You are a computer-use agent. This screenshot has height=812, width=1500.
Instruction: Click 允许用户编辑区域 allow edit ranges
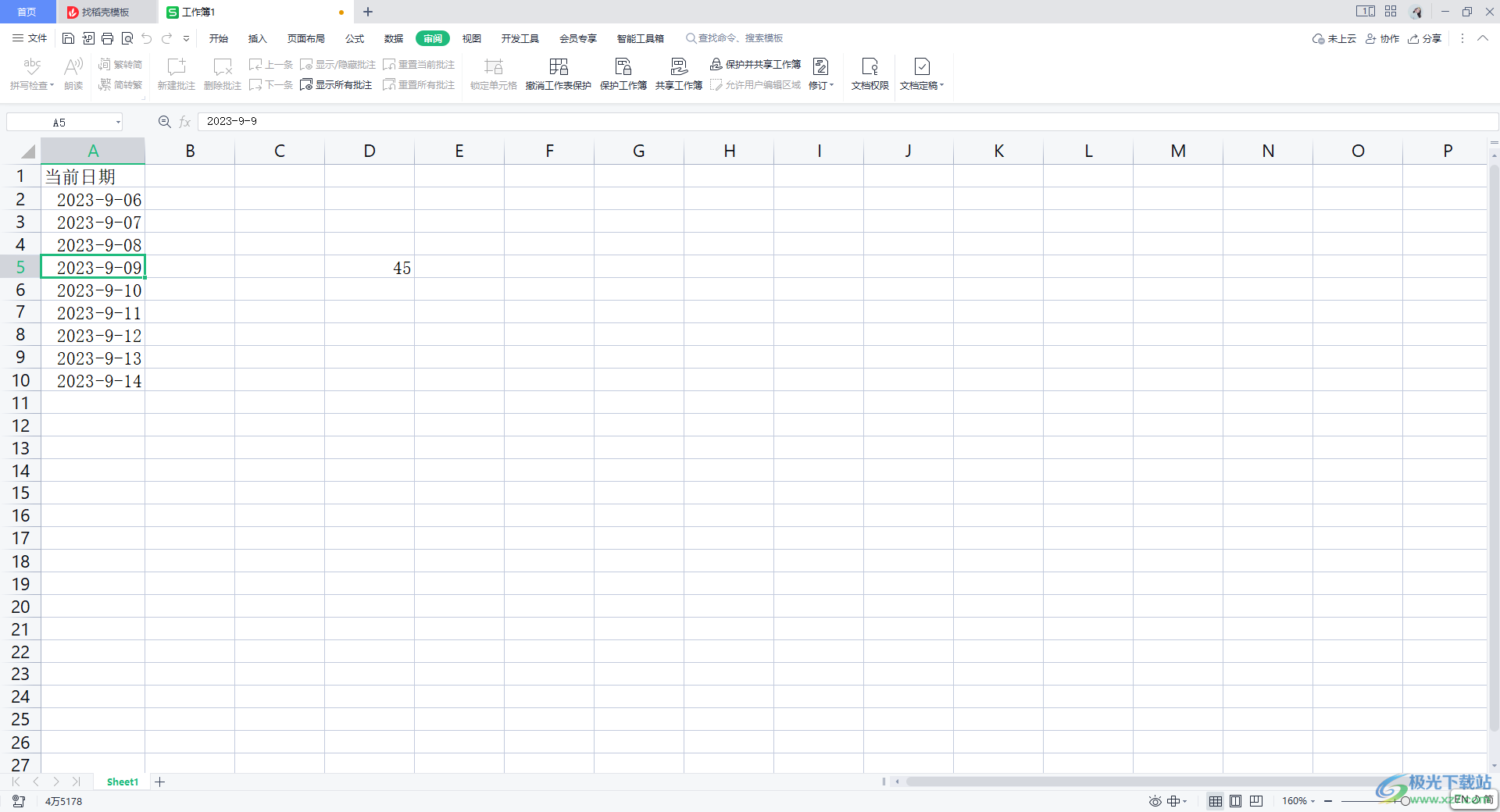755,84
